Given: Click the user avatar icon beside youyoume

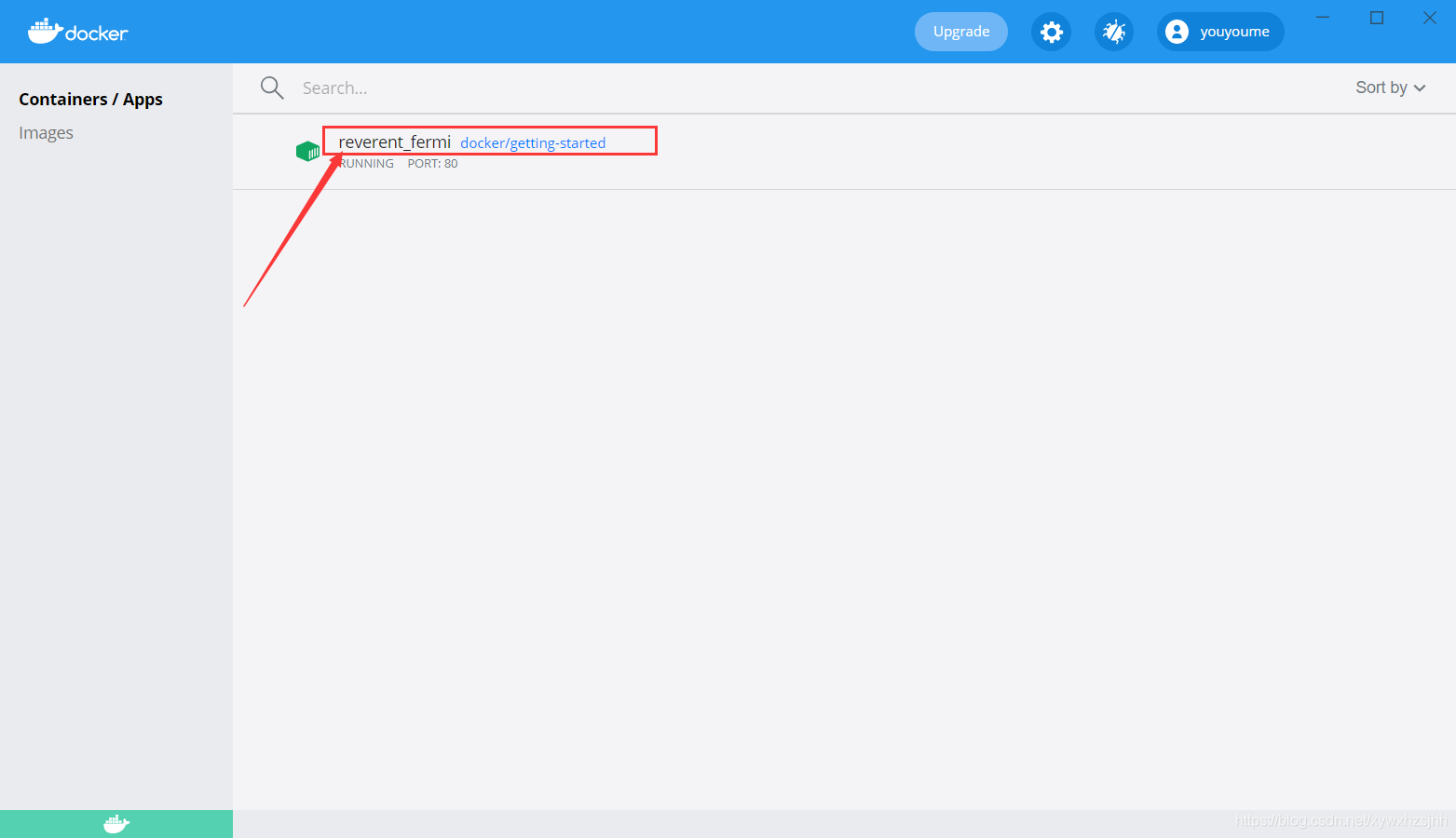Looking at the screenshot, I should point(1177,32).
